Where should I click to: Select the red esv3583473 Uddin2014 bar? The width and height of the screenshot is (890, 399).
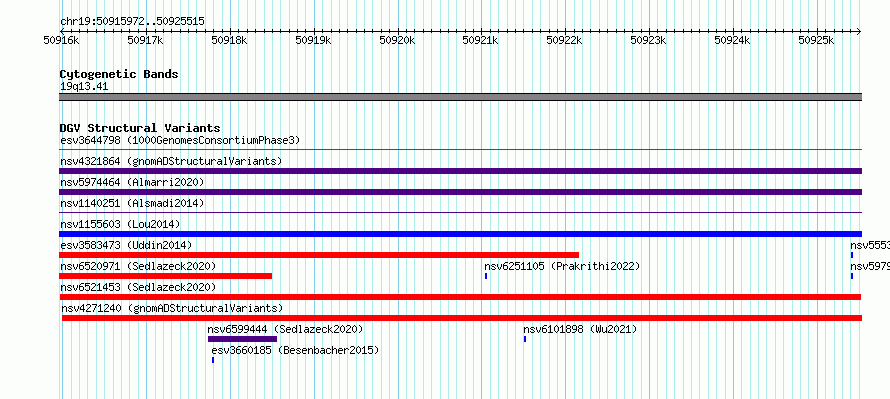click(319, 255)
